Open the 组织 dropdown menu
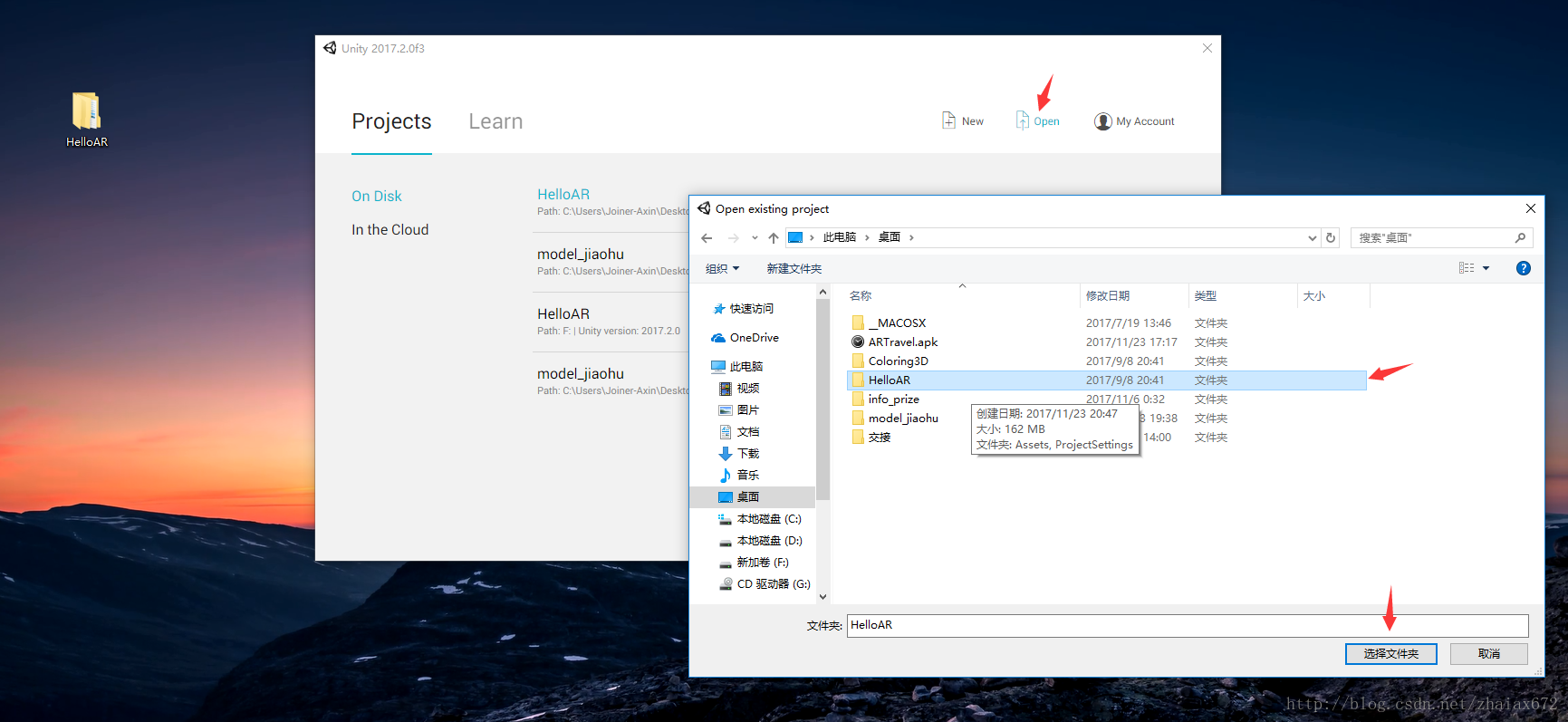The image size is (1568, 722). point(722,269)
